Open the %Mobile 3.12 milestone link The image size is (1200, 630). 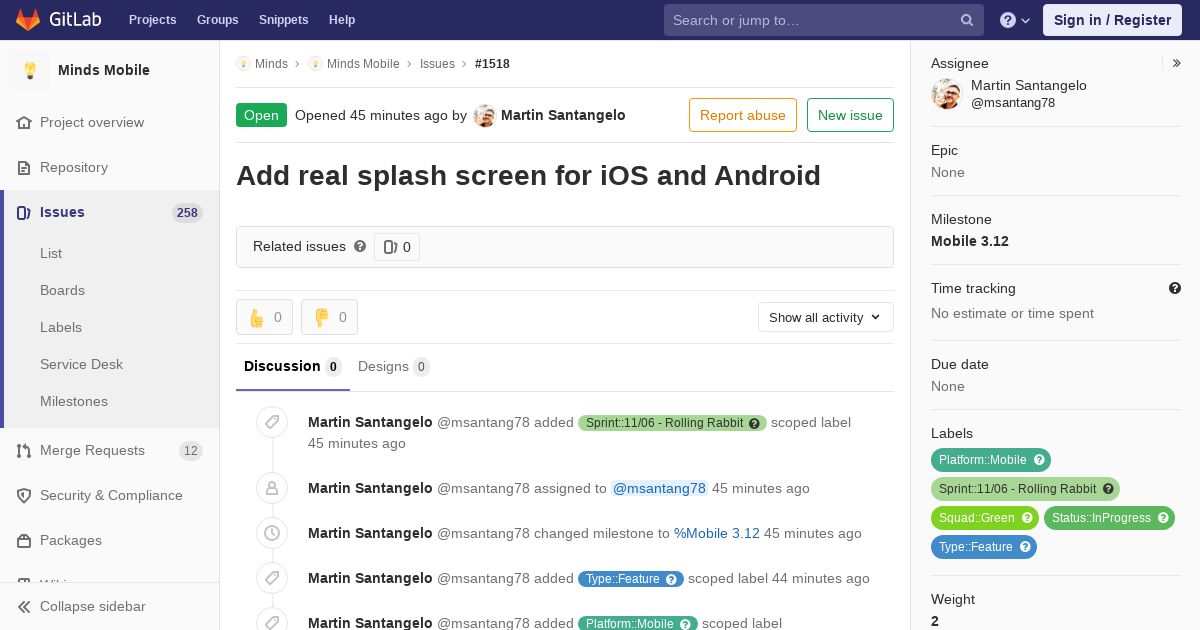717,533
